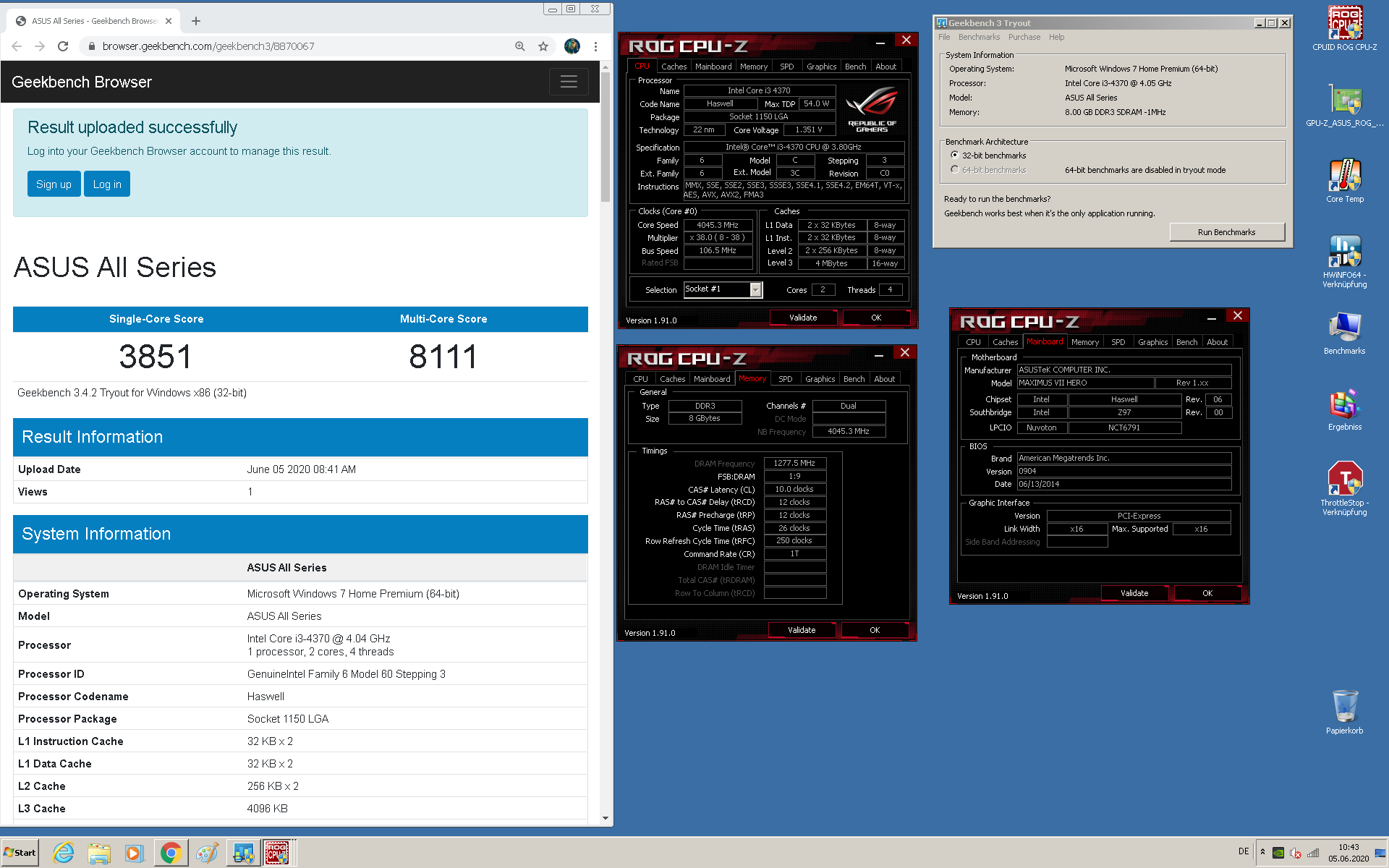Open the Purchase menu in Geekbench 3
The image size is (1389, 868).
1024,38
